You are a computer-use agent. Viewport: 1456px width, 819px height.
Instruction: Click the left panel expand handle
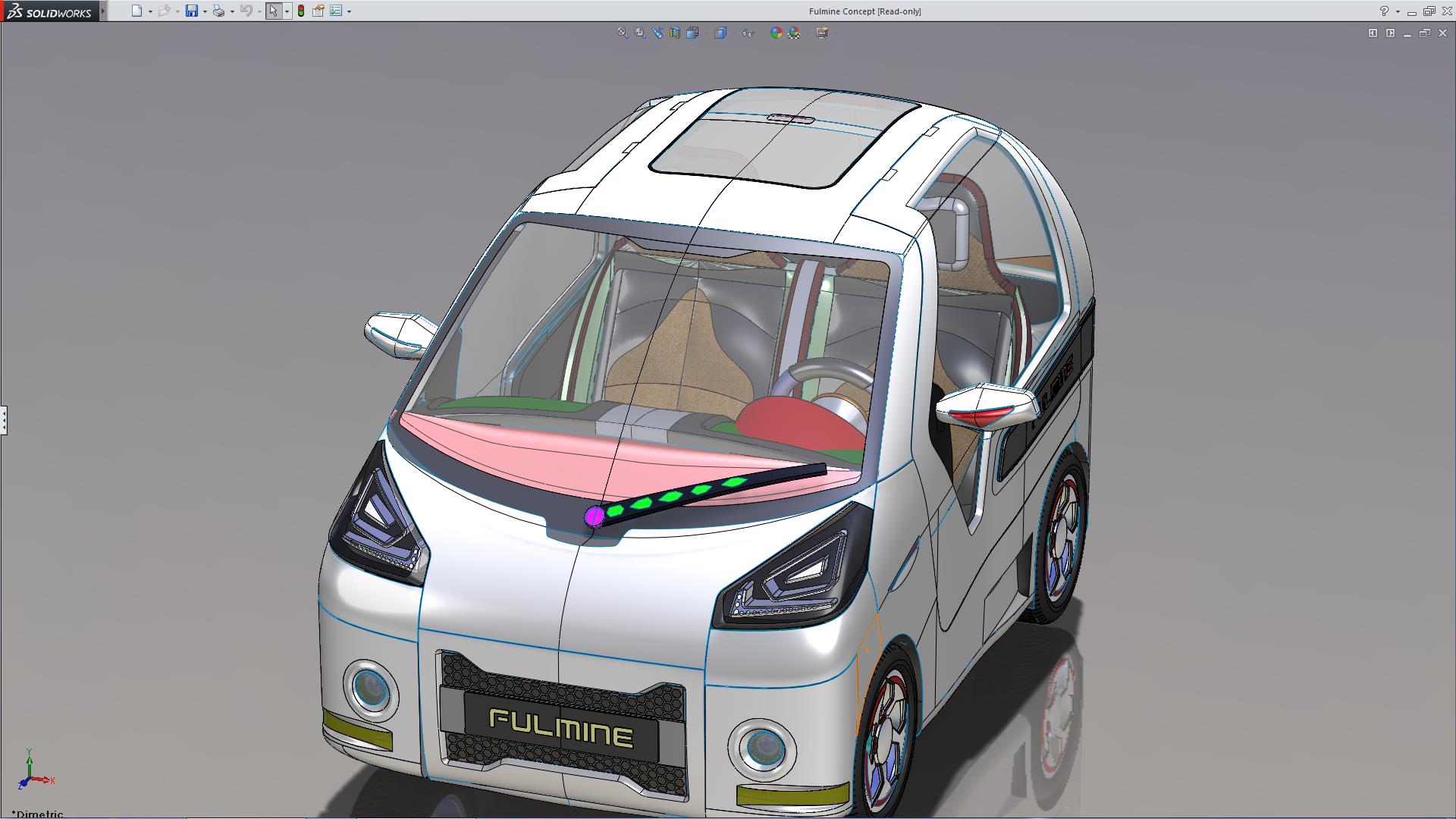click(4, 419)
